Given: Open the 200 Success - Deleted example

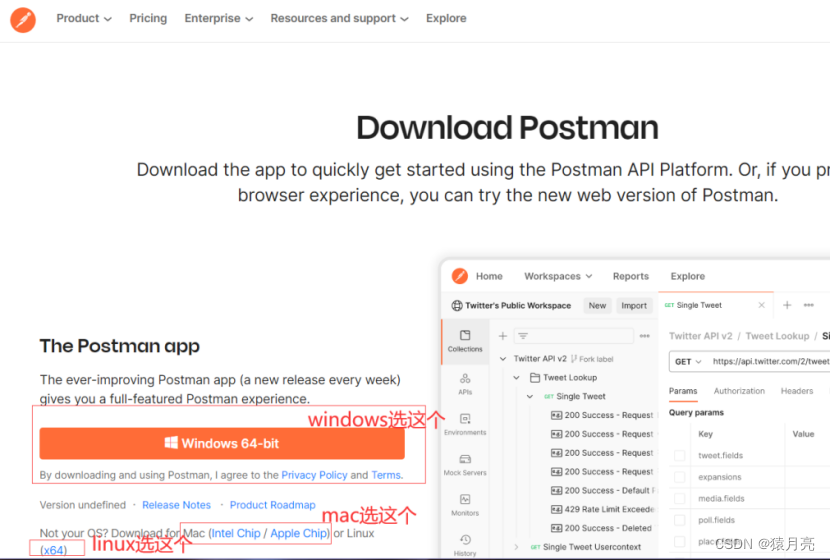Looking at the screenshot, I should click(x=602, y=528).
